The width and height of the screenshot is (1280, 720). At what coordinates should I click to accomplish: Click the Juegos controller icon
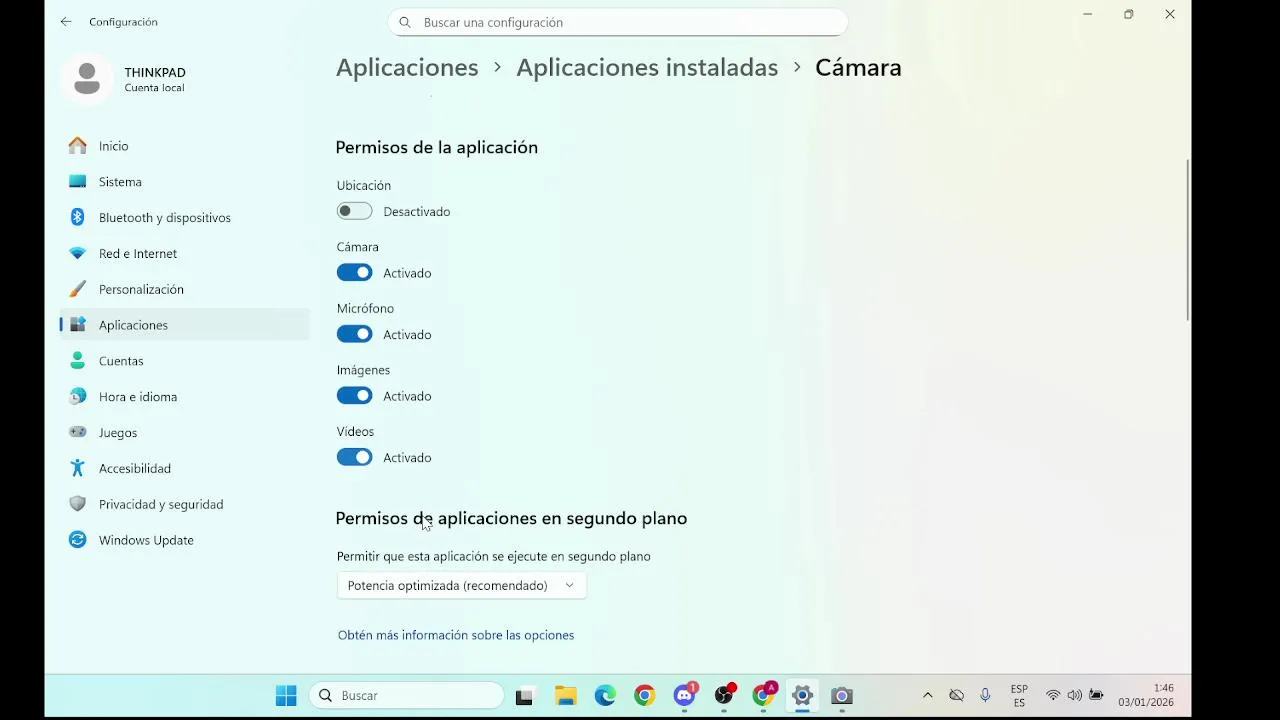click(77, 433)
